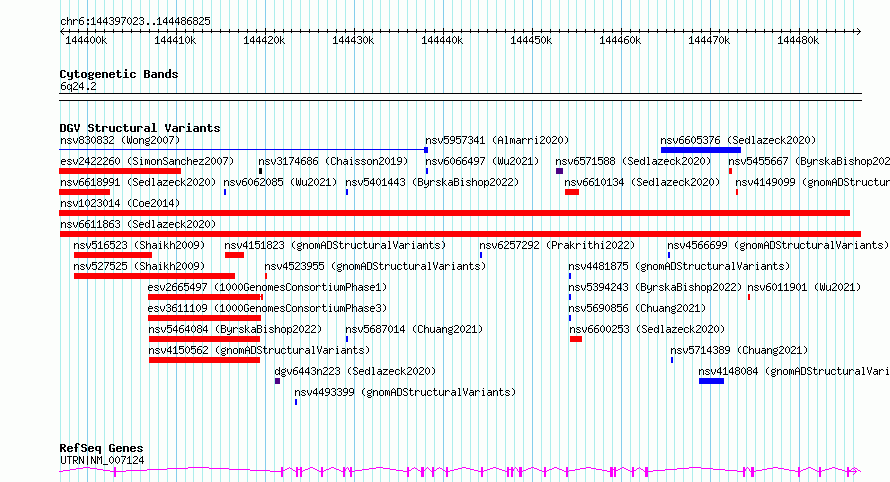The image size is (890, 482).
Task: Click nsv5714389 (Chuang2021) label
Action: [x=739, y=350]
